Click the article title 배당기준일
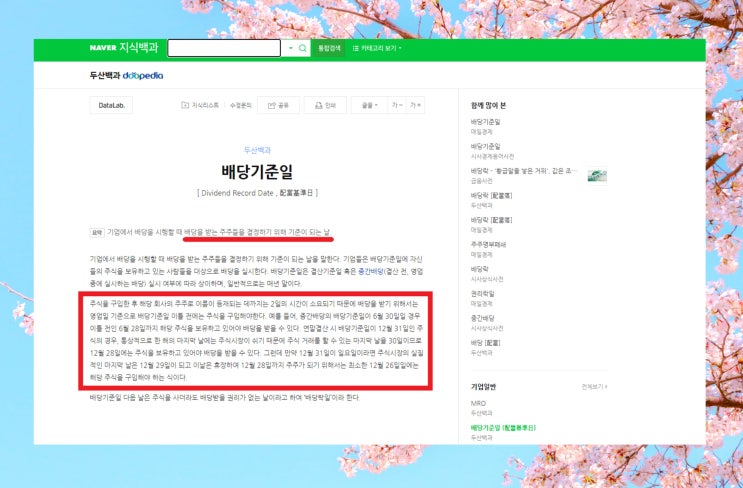 (x=257, y=171)
